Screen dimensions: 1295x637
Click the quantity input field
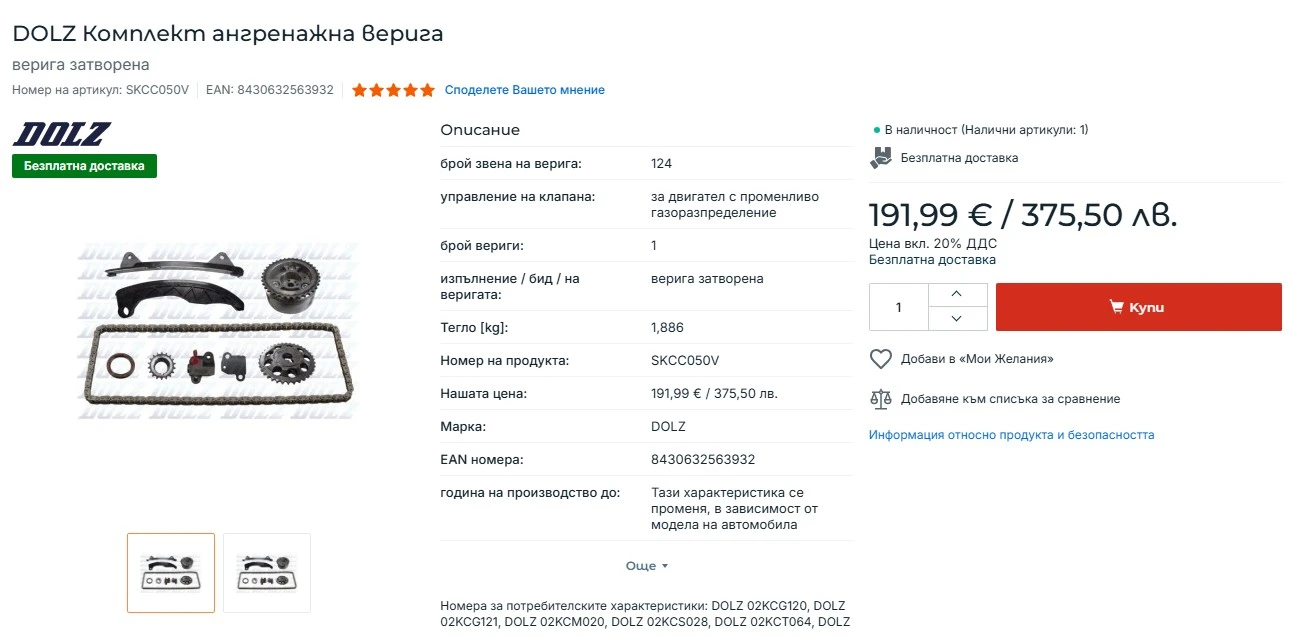[898, 307]
